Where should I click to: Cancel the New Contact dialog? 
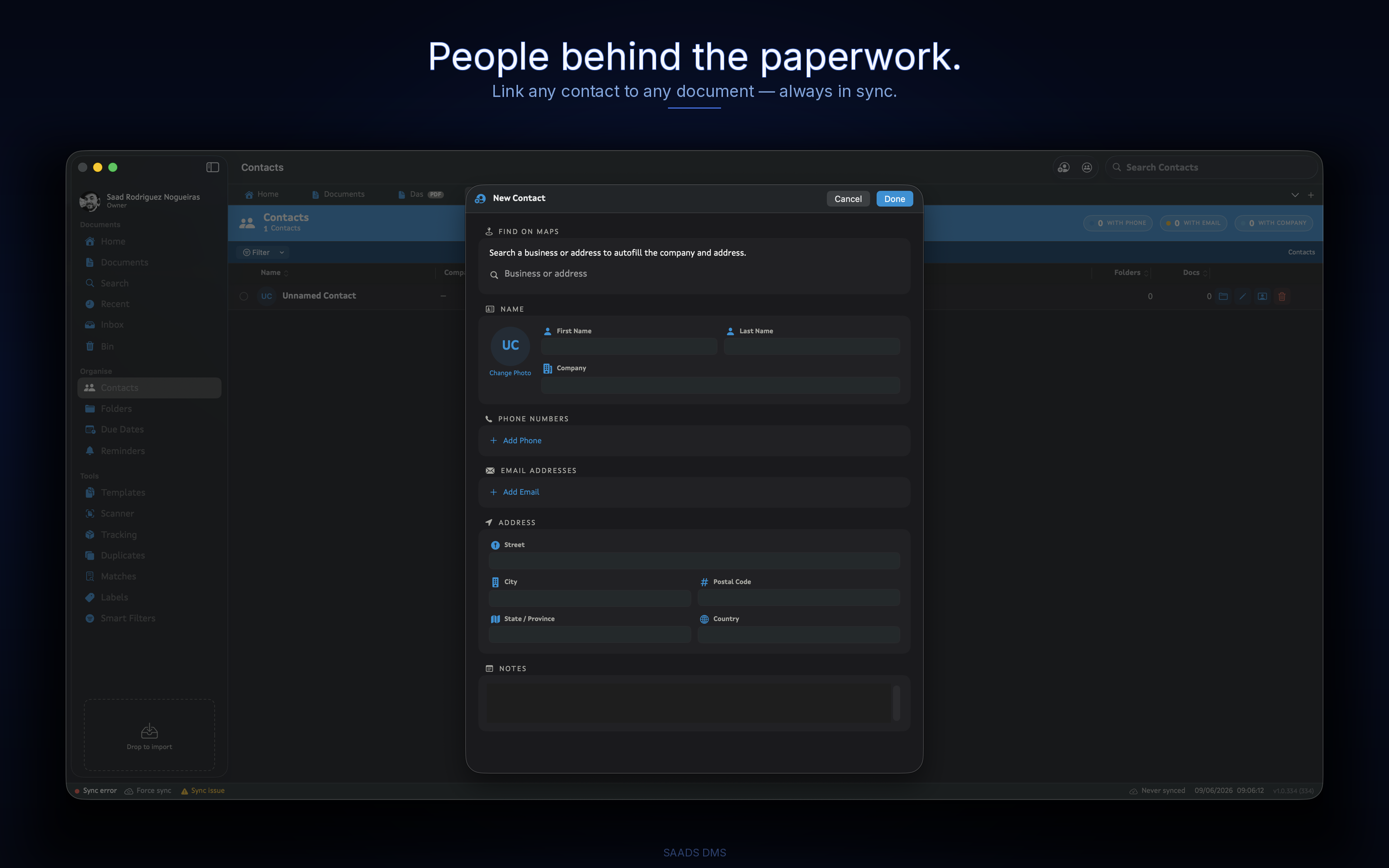click(x=848, y=199)
